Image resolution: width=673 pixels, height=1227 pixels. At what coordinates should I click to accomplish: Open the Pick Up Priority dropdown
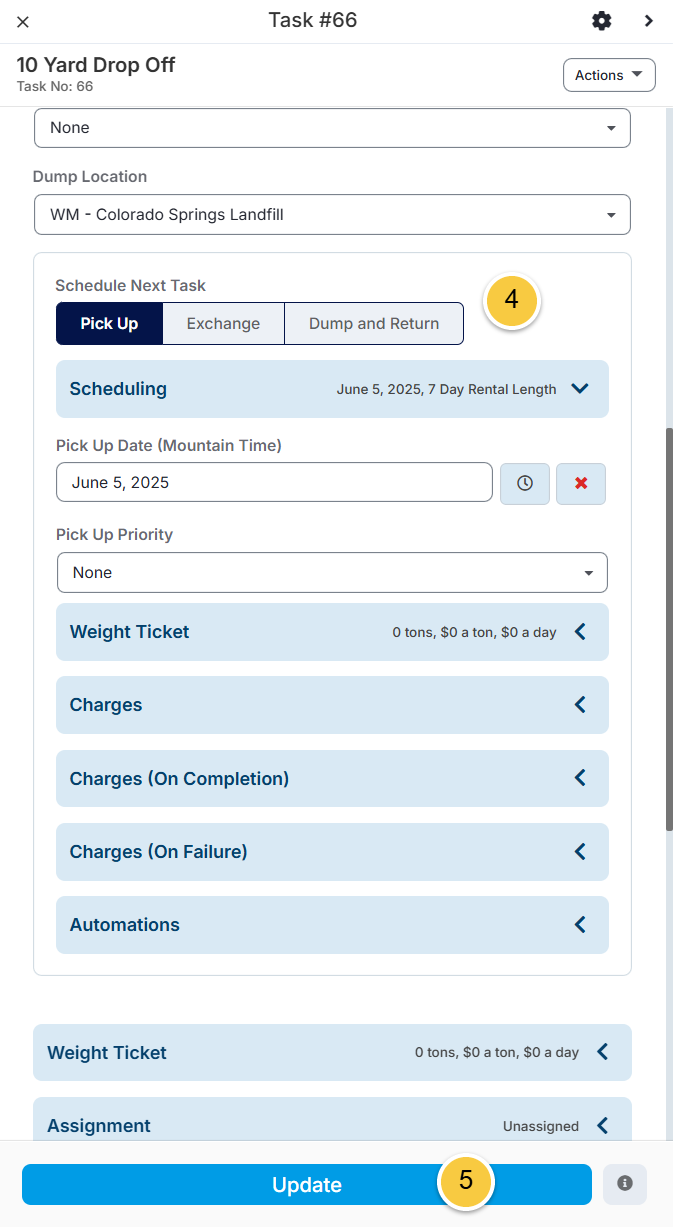332,572
